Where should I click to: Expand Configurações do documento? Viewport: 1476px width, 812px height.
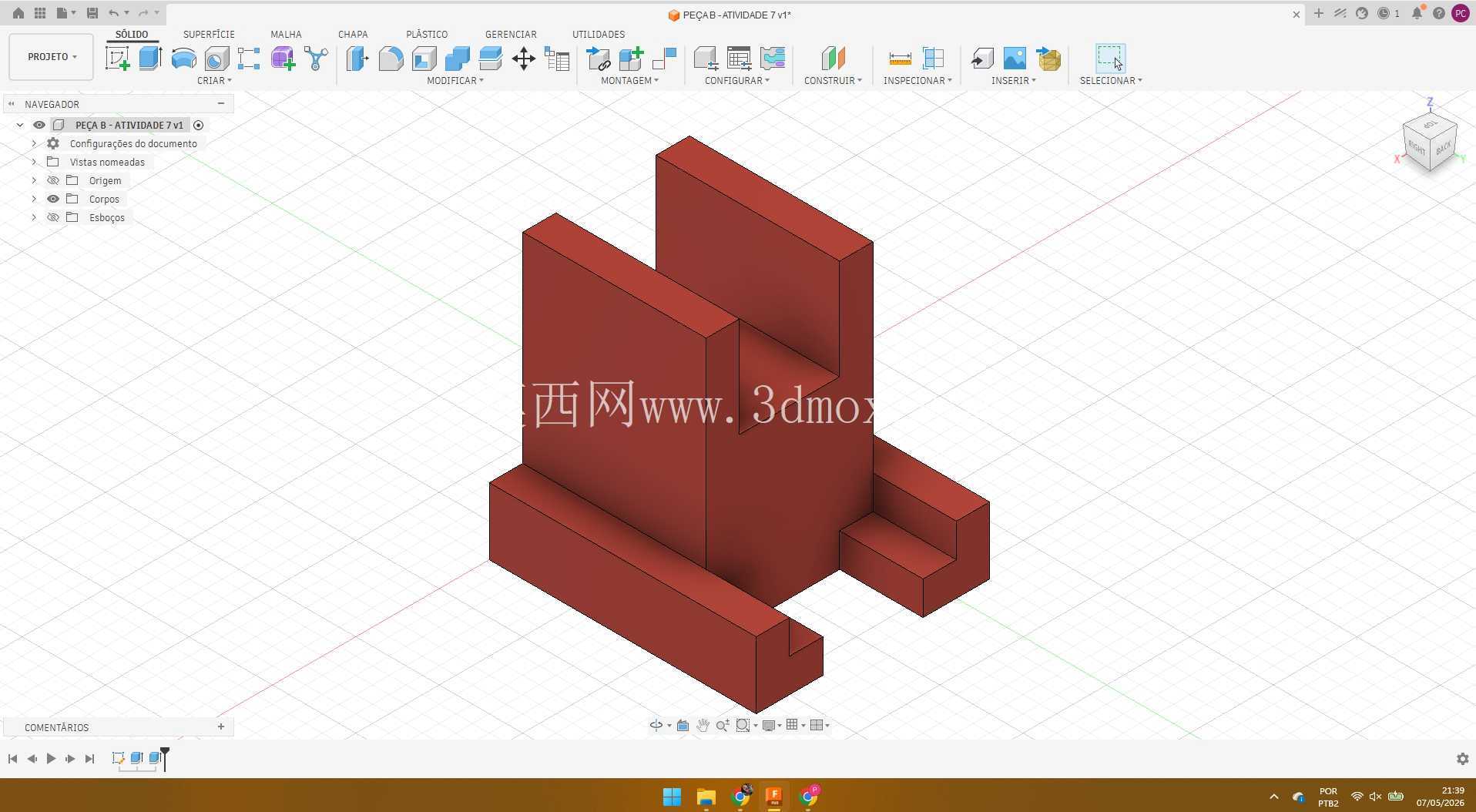tap(34, 143)
